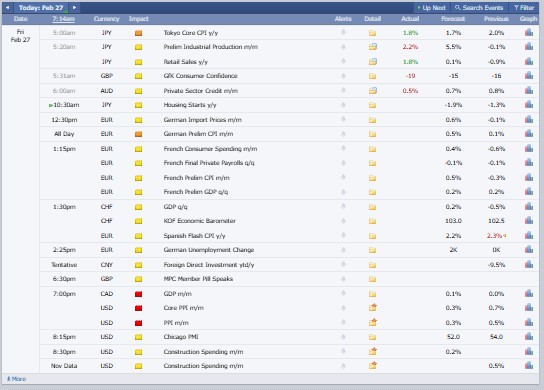Image resolution: width=544 pixels, height=390 pixels.
Task: Open detail for Nov Data Construction Spending
Action: (373, 365)
